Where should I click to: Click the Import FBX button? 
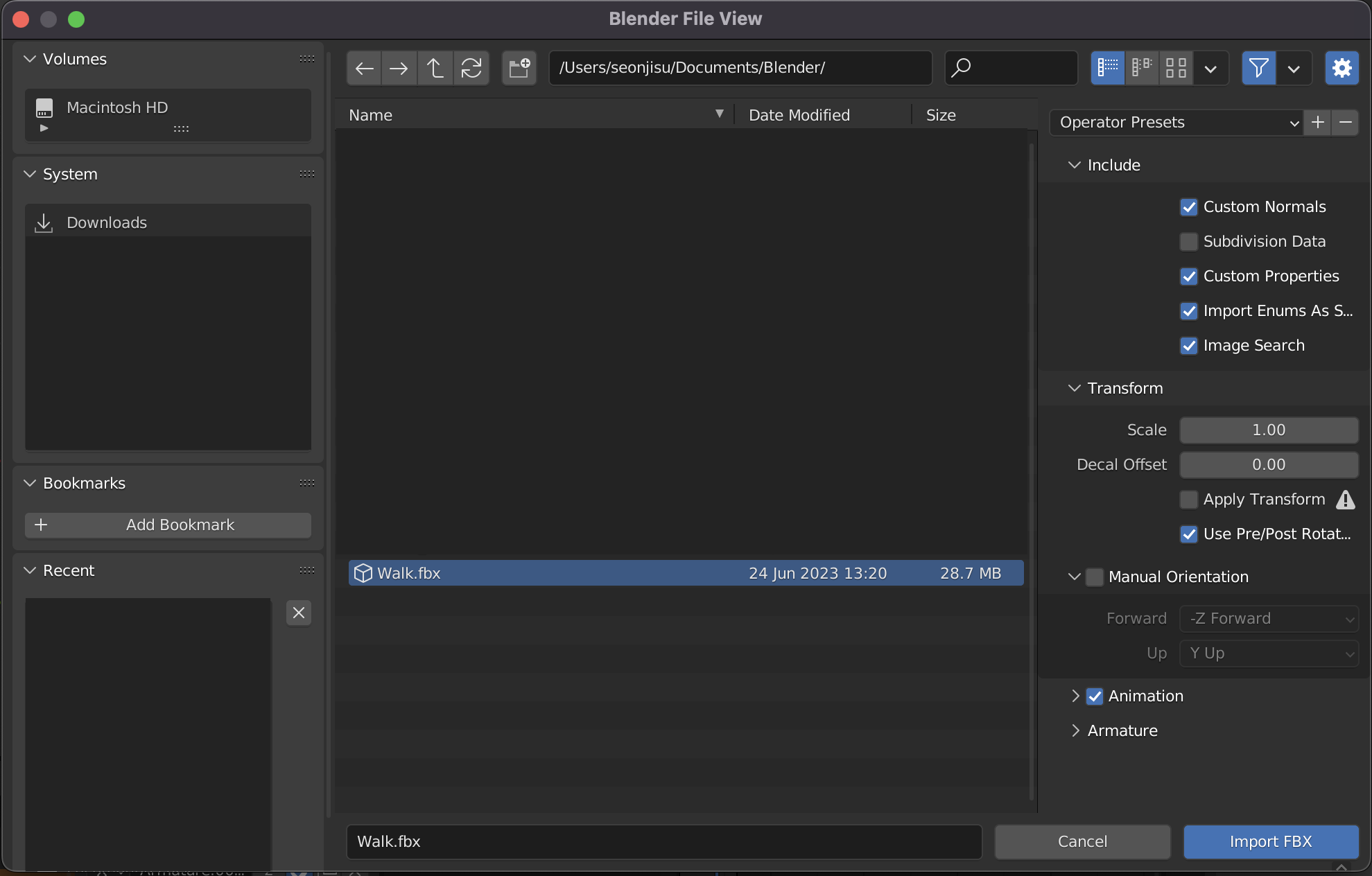point(1270,841)
